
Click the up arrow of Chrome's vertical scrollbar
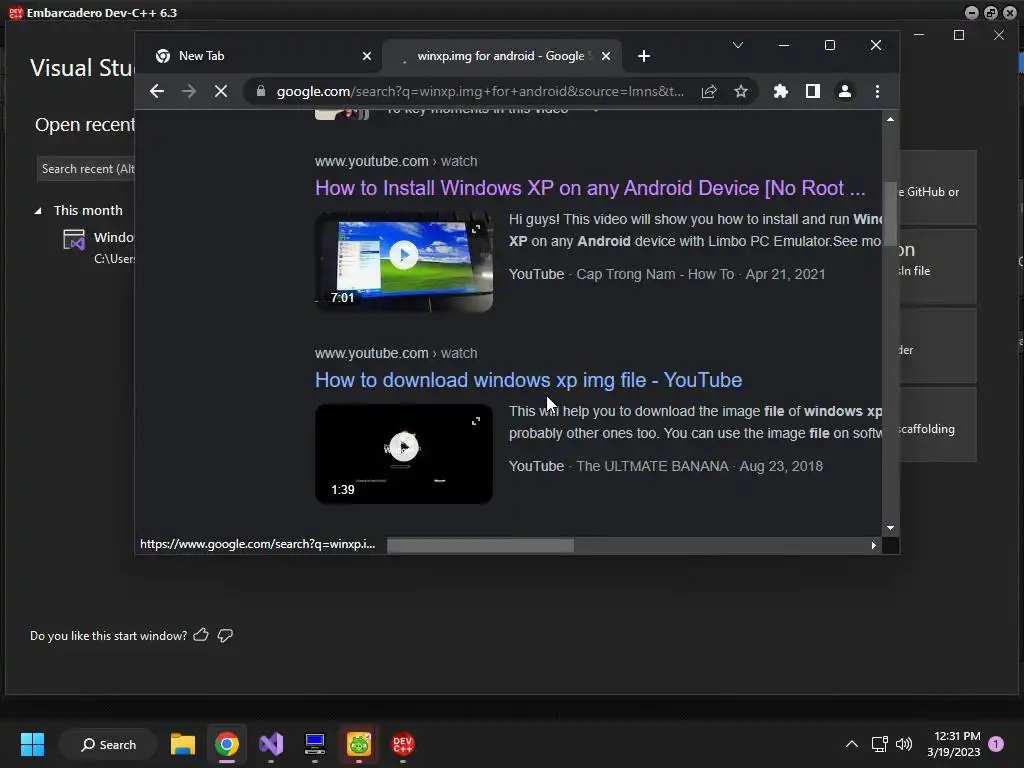click(890, 120)
